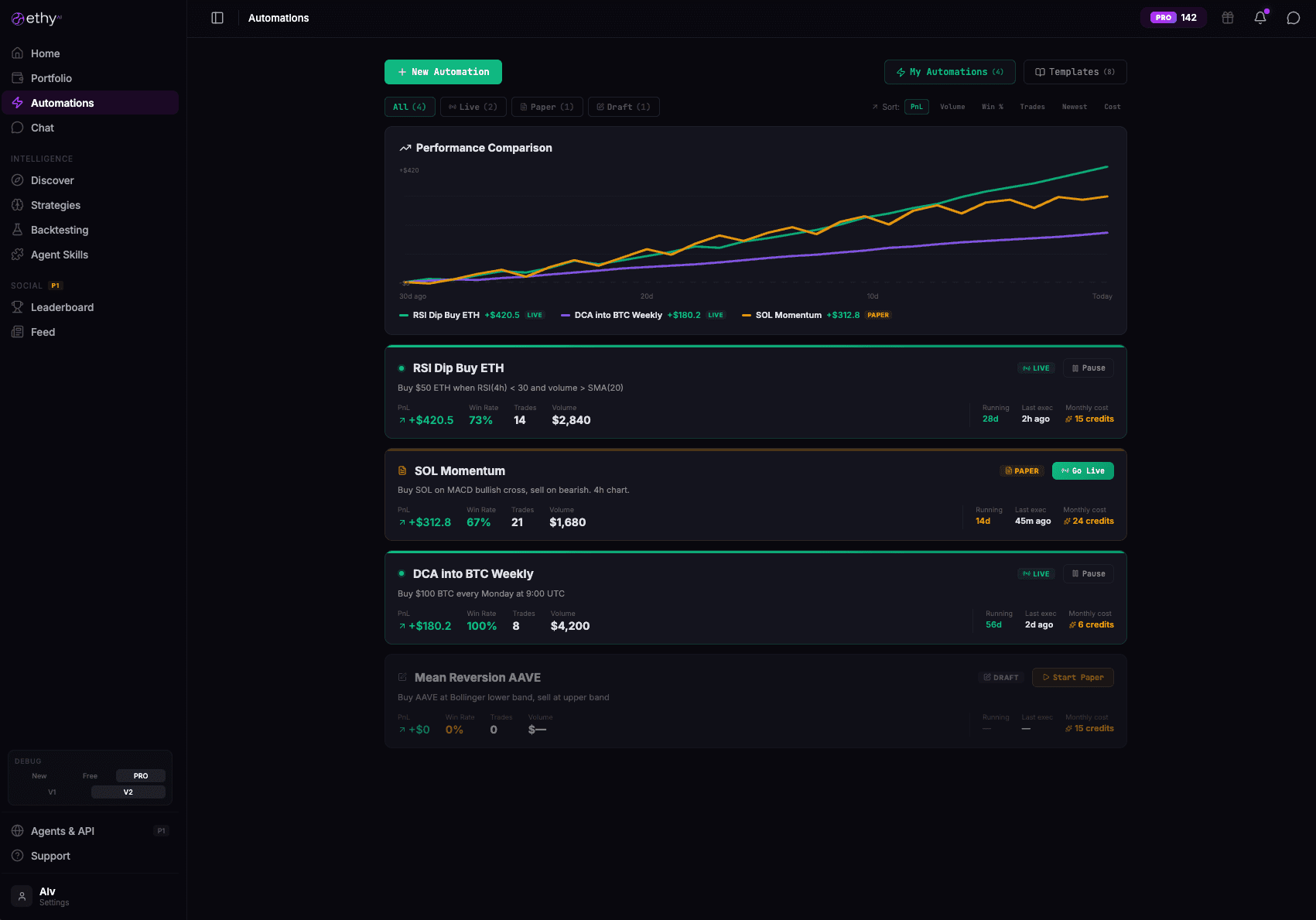The height and width of the screenshot is (920, 1316).
Task: Click the New Automation button
Action: (x=443, y=71)
